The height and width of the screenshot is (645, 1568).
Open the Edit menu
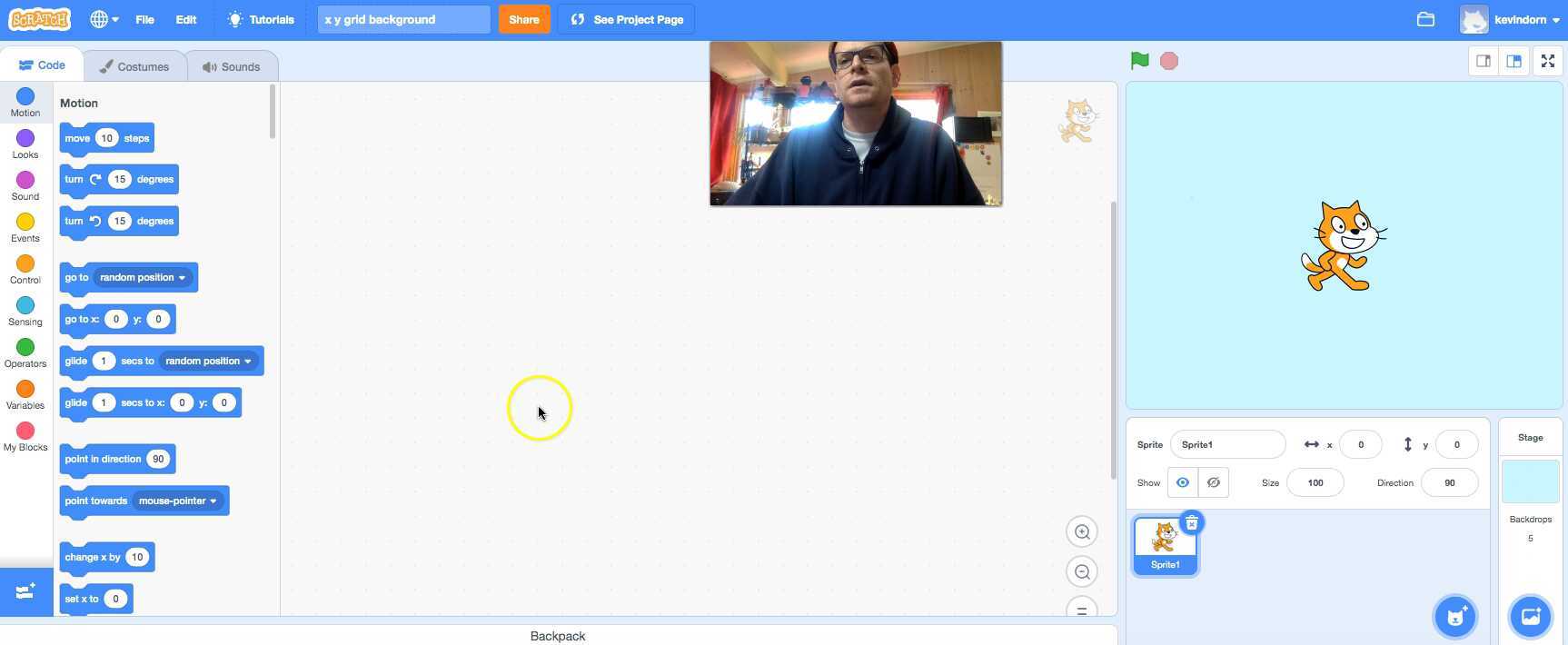[x=186, y=19]
